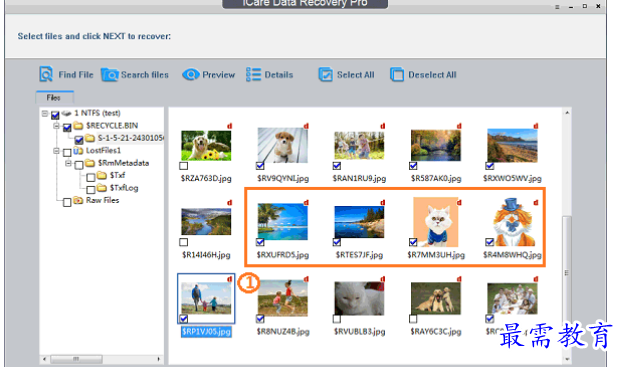The image size is (621, 367).
Task: Click the Preview button label
Action: tap(219, 75)
